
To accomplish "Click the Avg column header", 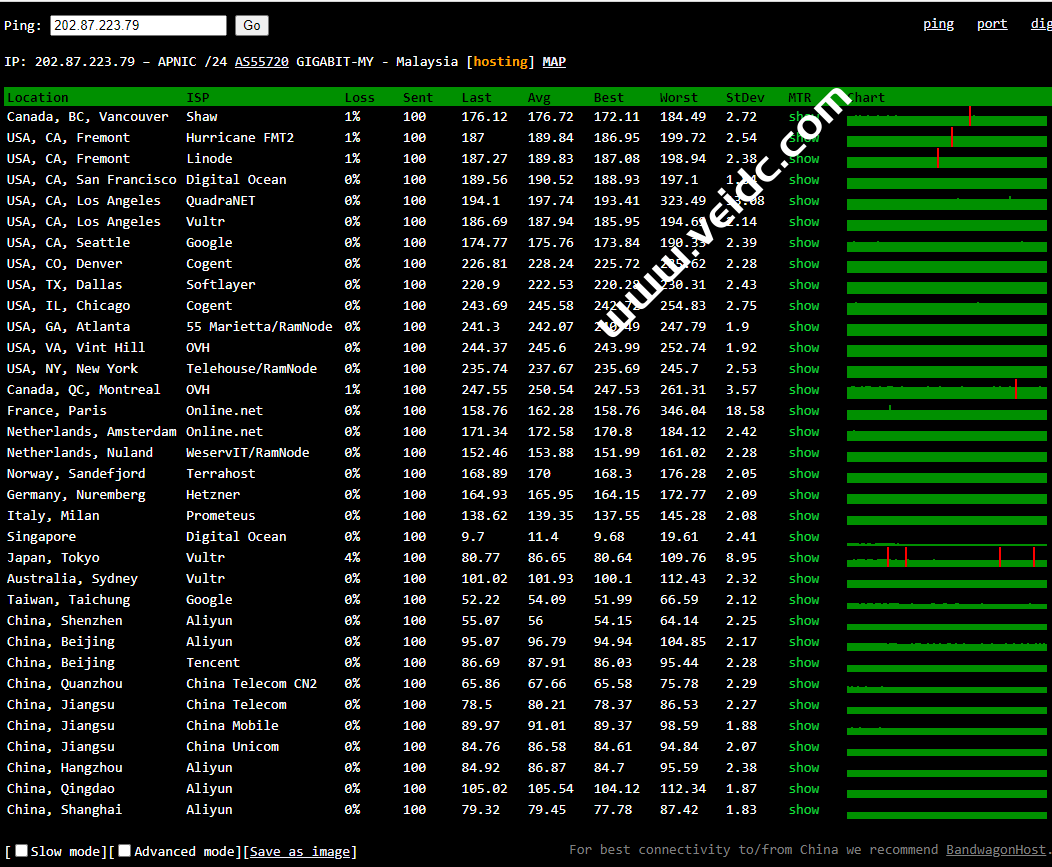I will pos(539,97).
